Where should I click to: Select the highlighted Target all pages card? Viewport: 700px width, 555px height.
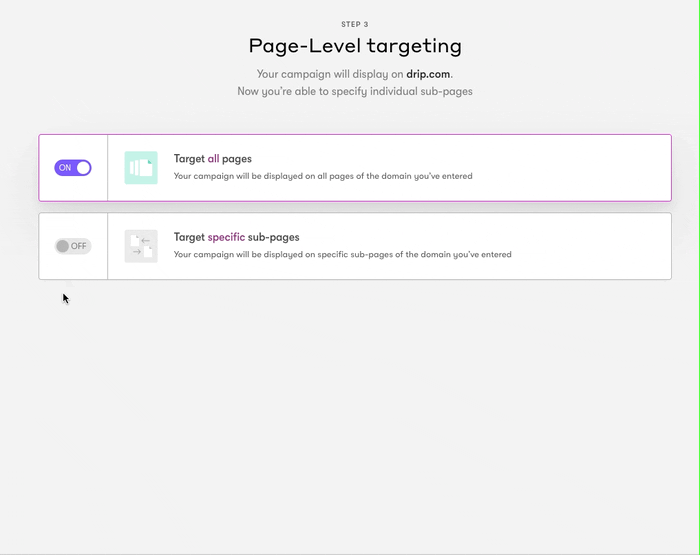[355, 168]
